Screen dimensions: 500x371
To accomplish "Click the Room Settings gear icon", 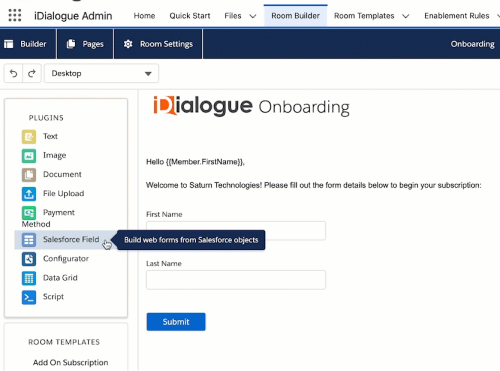I will pos(128,44).
